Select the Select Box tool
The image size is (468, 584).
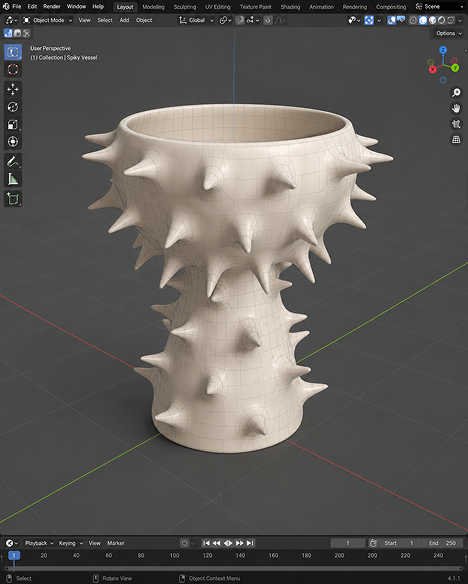tap(13, 52)
